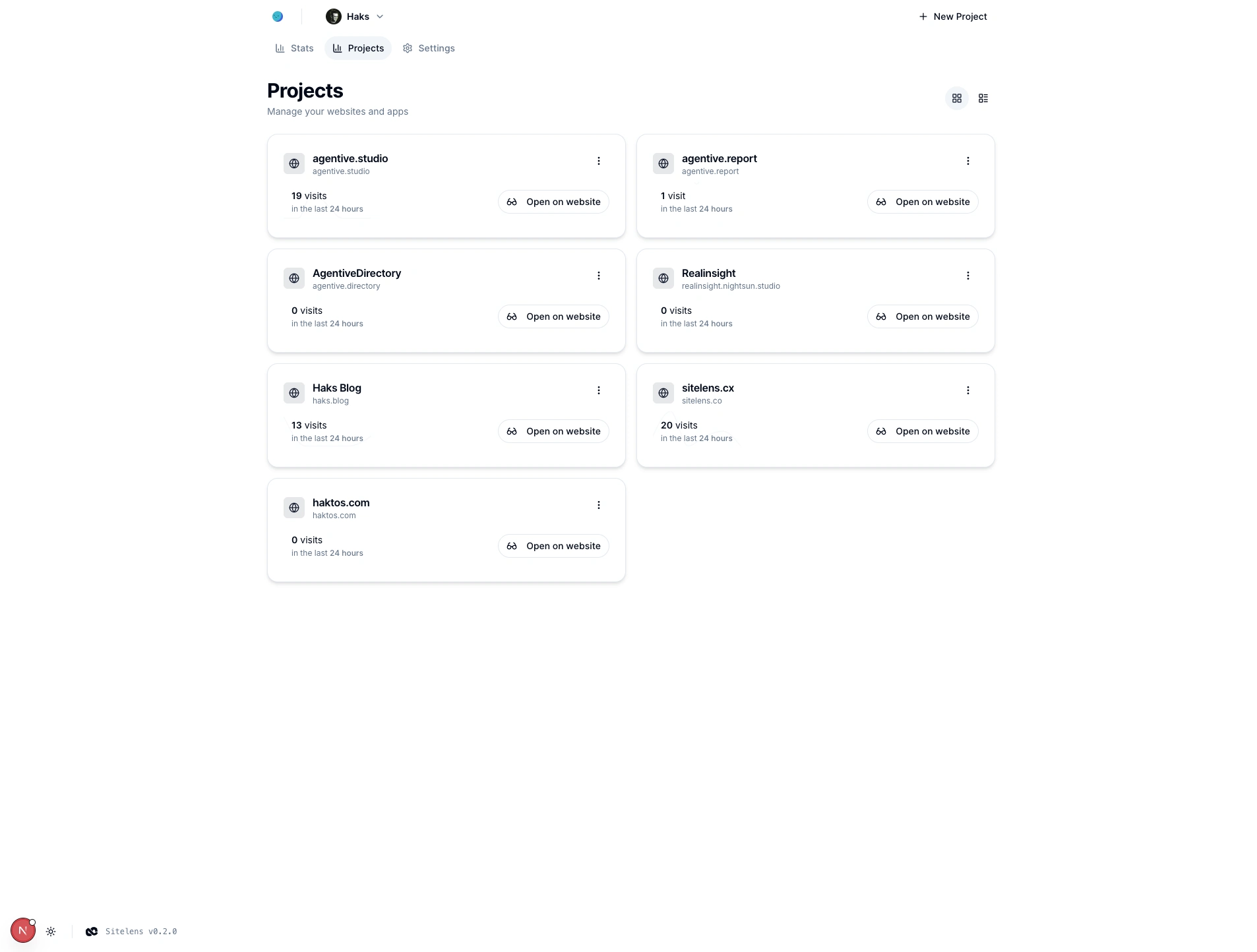Toggle the light/dark theme sun icon
The image size is (1257, 952).
tap(51, 932)
